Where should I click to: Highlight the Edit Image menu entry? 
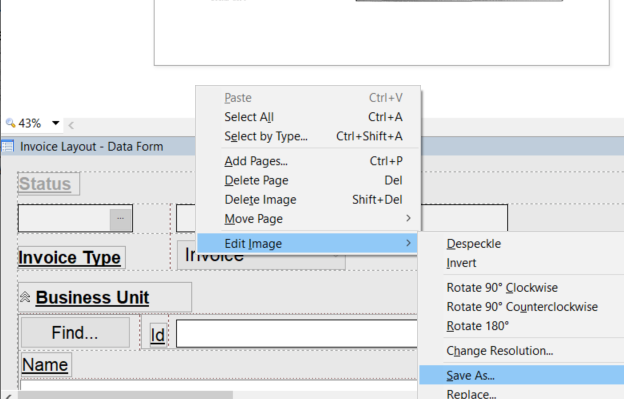coord(307,243)
